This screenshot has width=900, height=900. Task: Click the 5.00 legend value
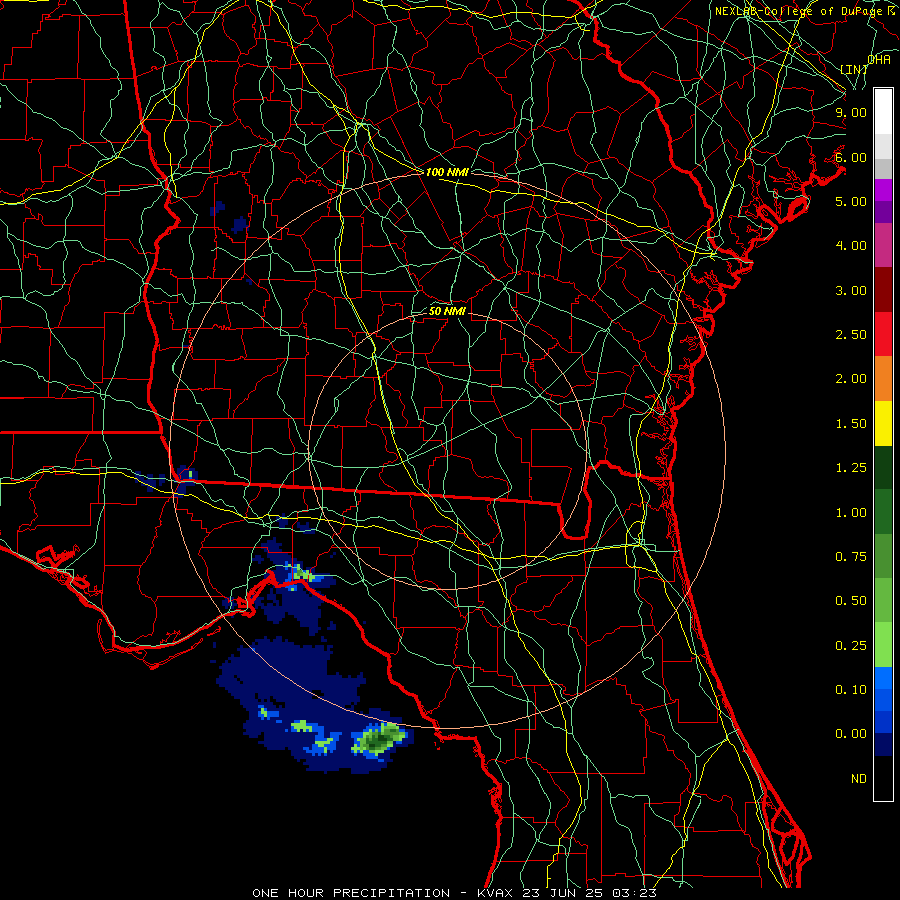click(851, 201)
